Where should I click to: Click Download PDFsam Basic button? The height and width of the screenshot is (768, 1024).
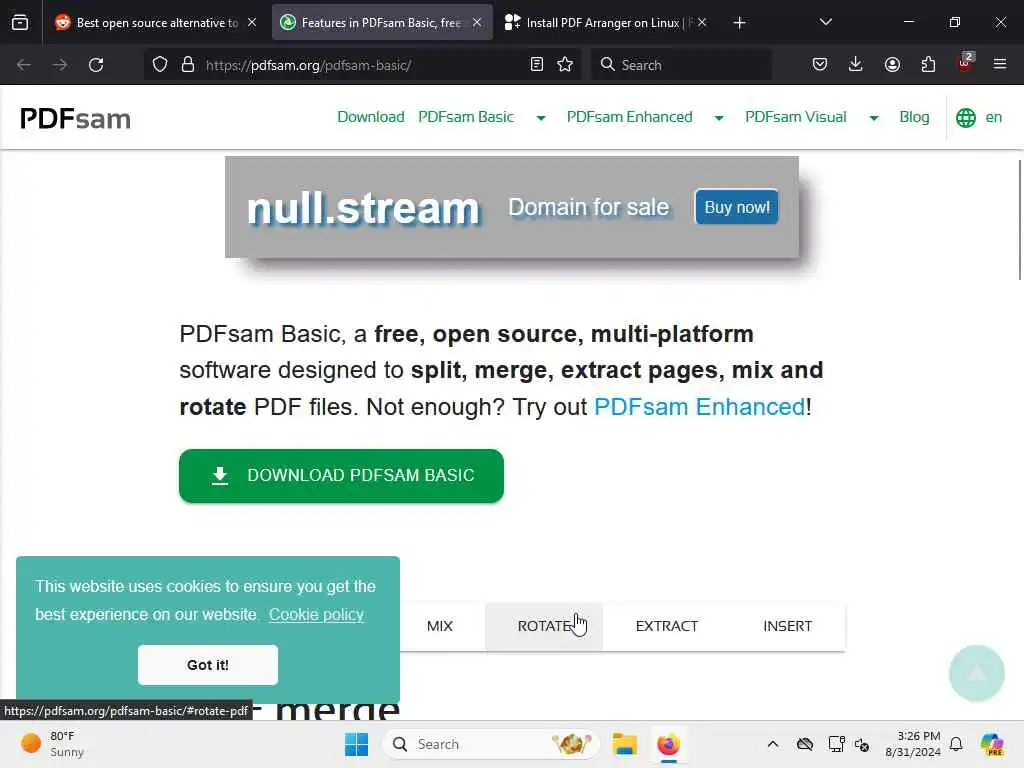[341, 475]
